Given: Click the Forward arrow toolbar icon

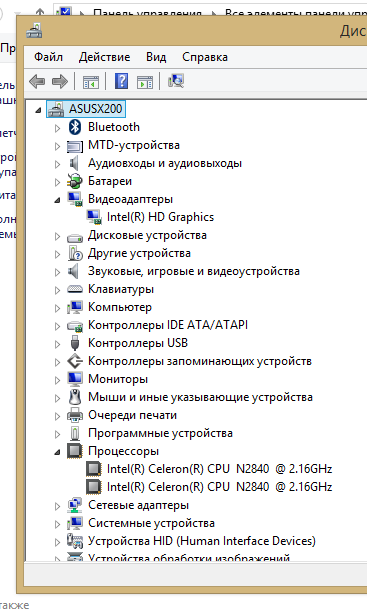Looking at the screenshot, I should tap(60, 82).
